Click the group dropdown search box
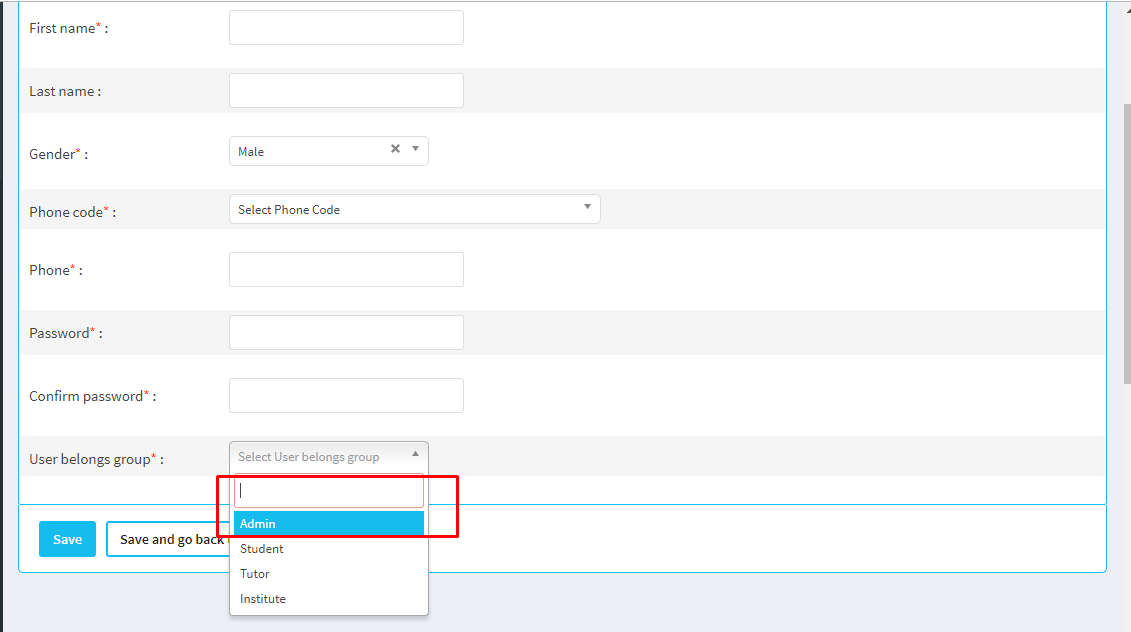 [328, 491]
